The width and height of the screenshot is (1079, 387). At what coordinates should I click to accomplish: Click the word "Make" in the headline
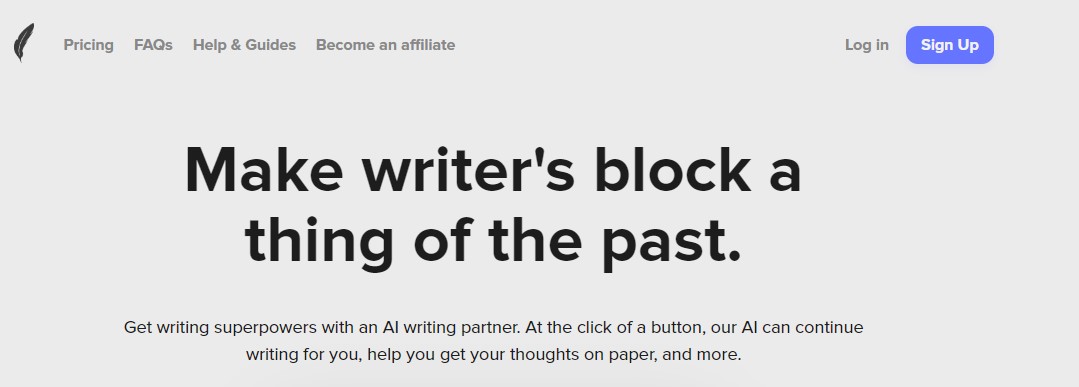click(264, 170)
